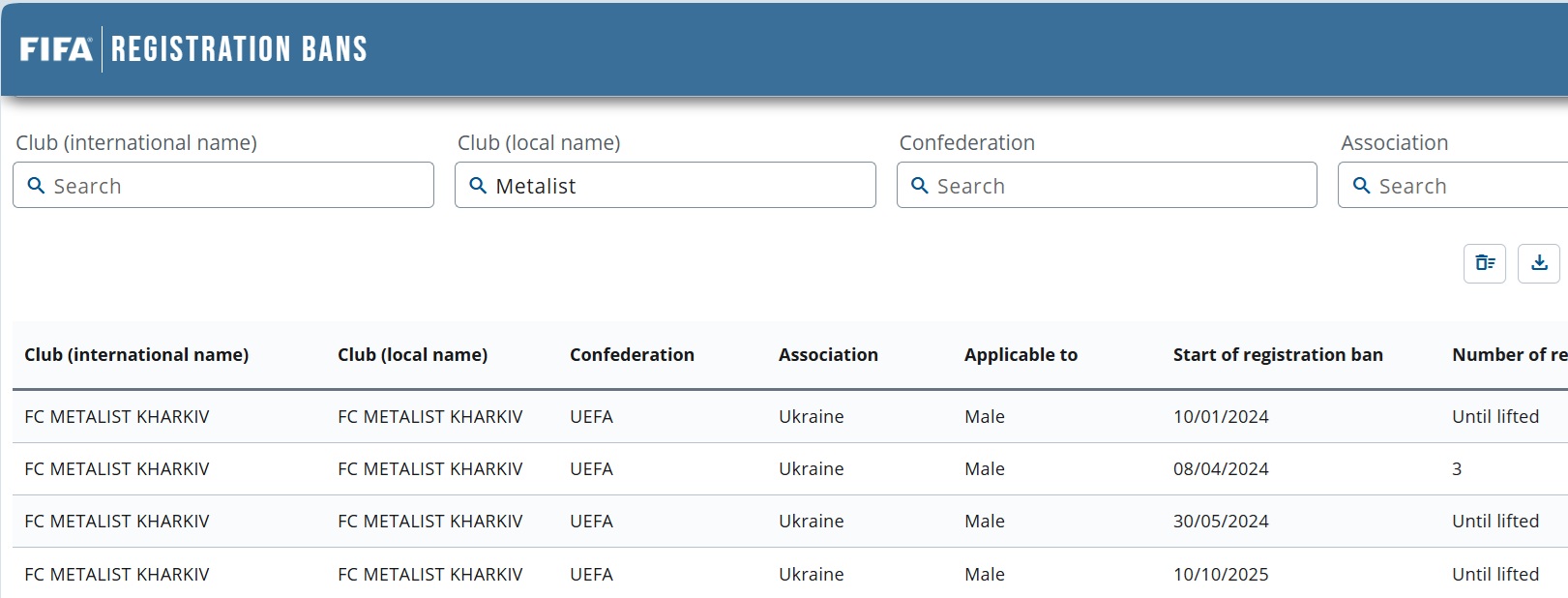The image size is (1568, 598).
Task: Click magnifier icon in Club international name field
Action: click(x=36, y=186)
